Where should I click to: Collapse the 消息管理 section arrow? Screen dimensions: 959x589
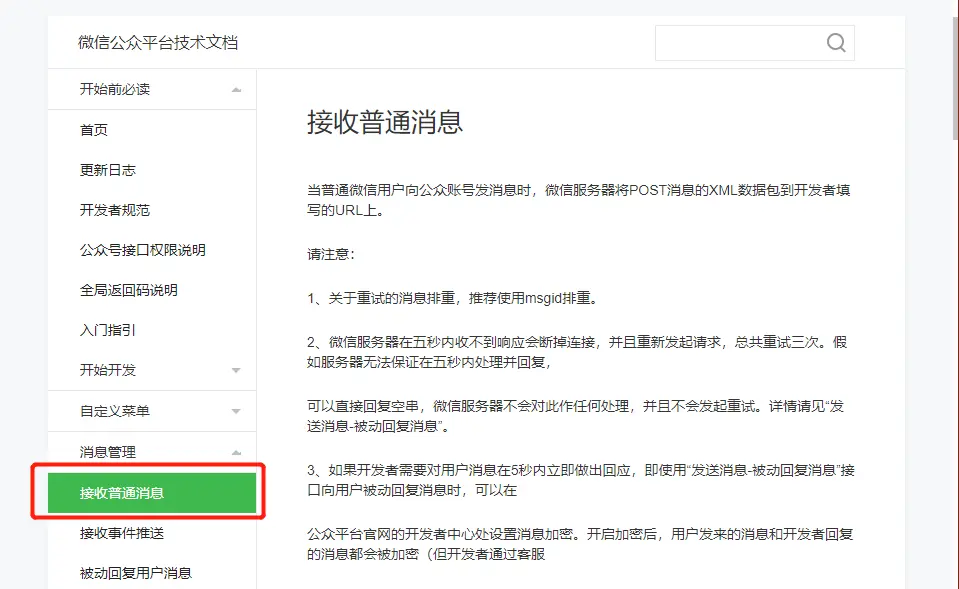(236, 453)
